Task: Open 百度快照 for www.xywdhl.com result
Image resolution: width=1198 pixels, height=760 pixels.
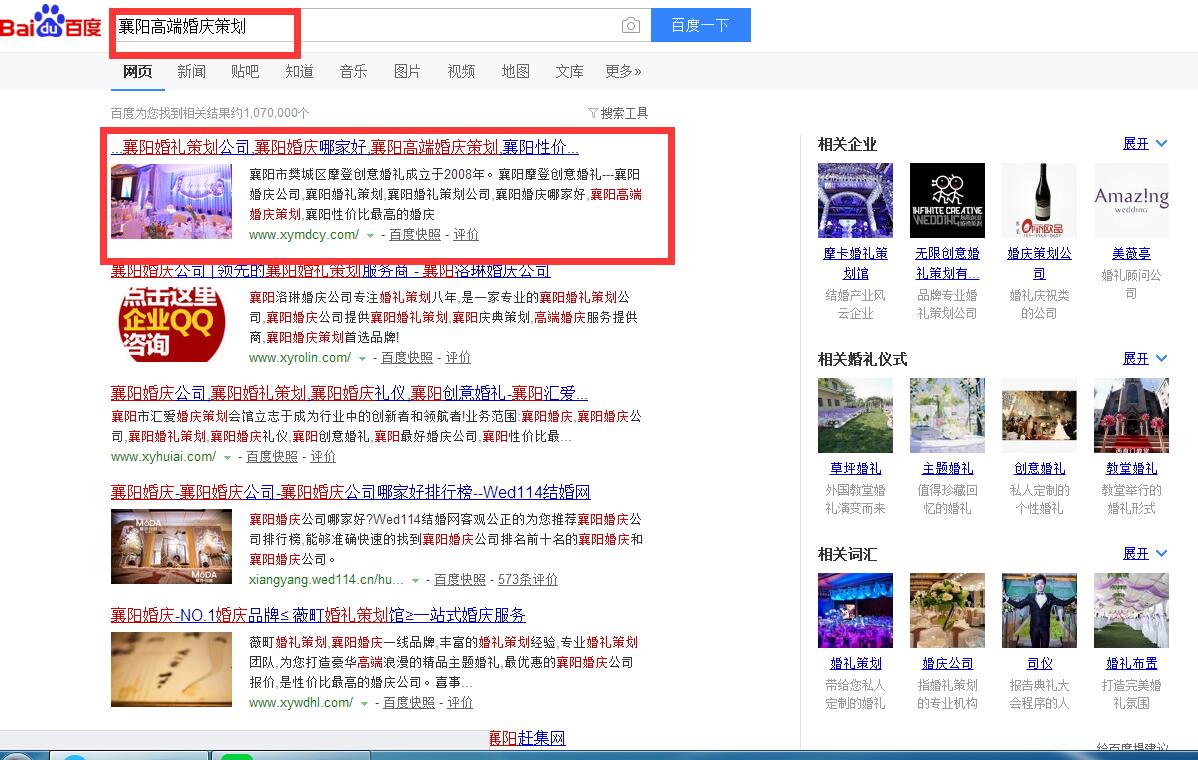Action: pos(409,703)
